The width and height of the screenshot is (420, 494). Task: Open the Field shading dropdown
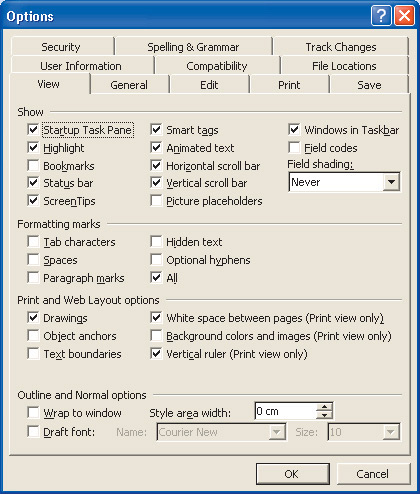[391, 182]
